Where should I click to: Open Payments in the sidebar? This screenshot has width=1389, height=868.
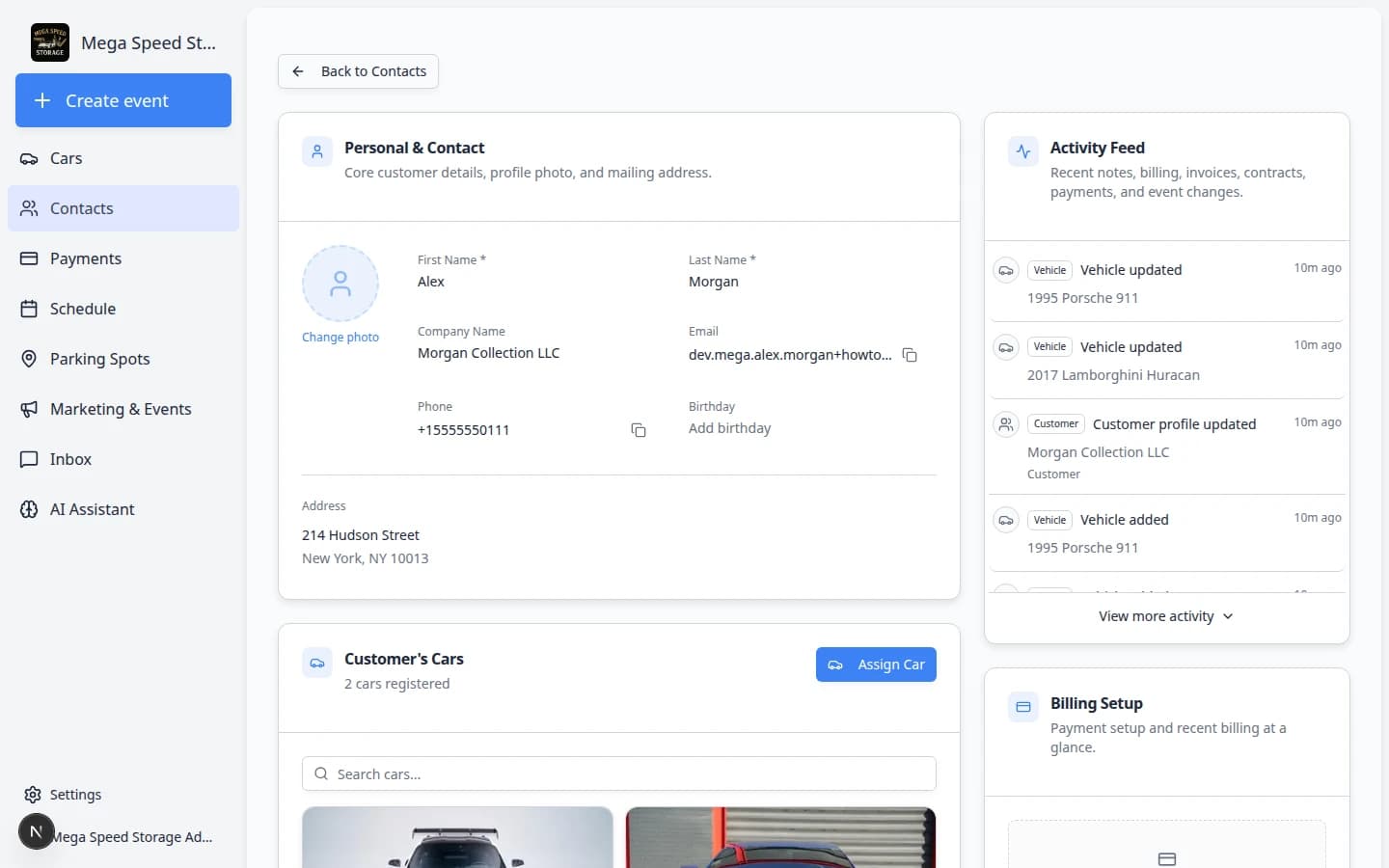pos(123,258)
